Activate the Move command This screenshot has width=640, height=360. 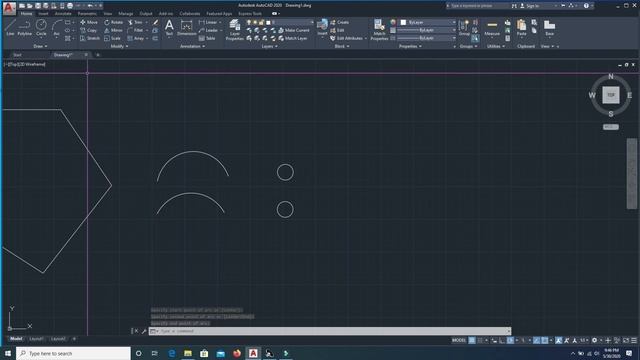point(89,22)
